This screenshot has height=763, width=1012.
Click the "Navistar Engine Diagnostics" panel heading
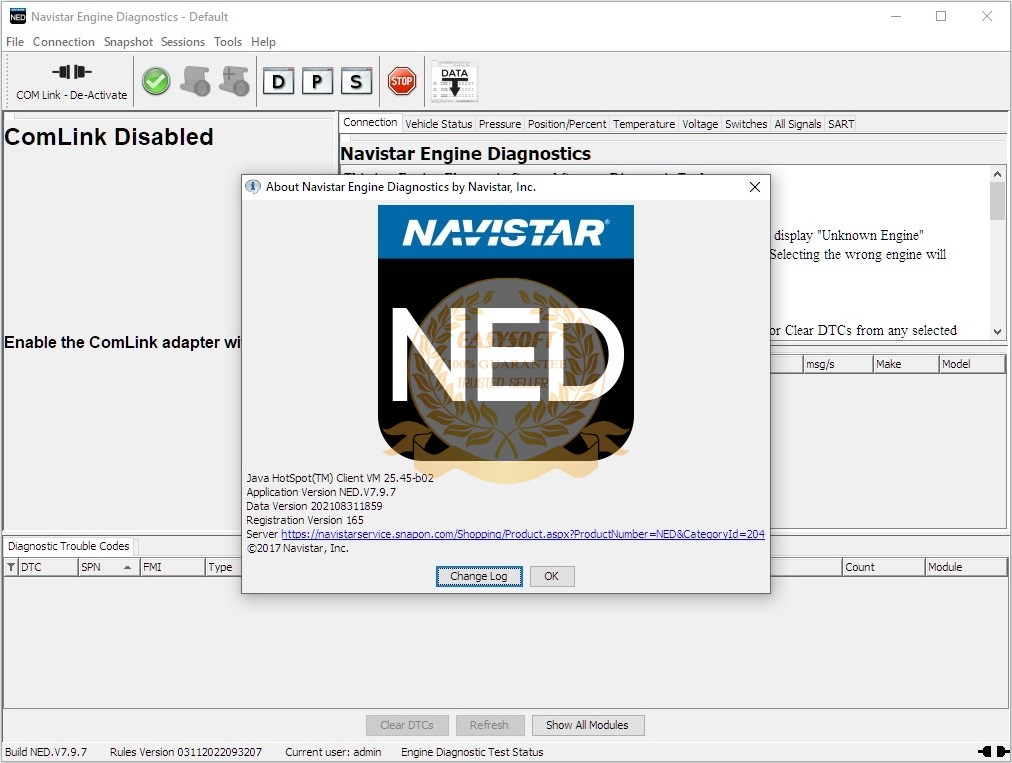(x=466, y=154)
